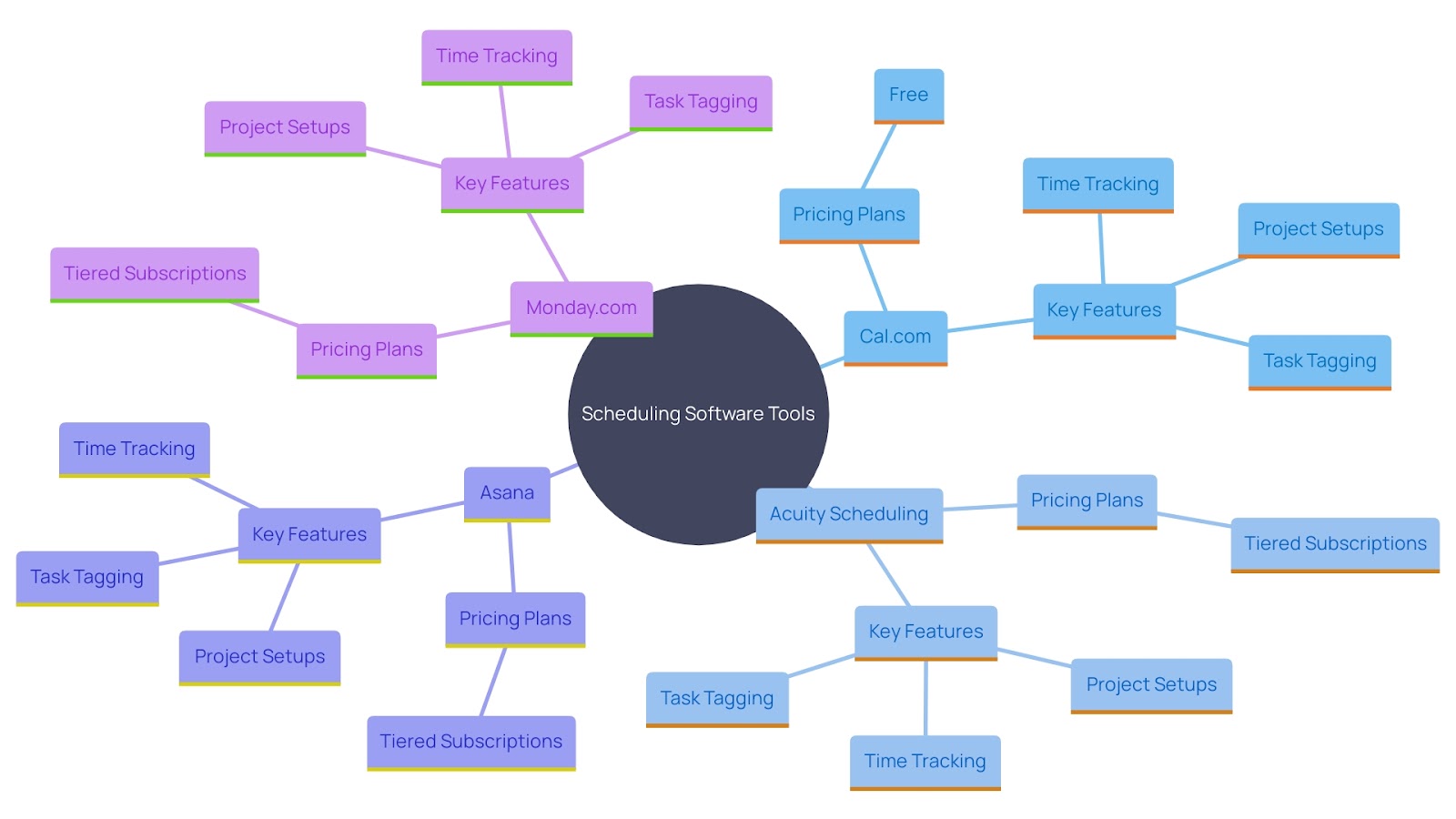The image size is (1456, 819).
Task: Click Tiered Subscriptions in the Acuity Scheduling branch
Action: click(x=1336, y=545)
